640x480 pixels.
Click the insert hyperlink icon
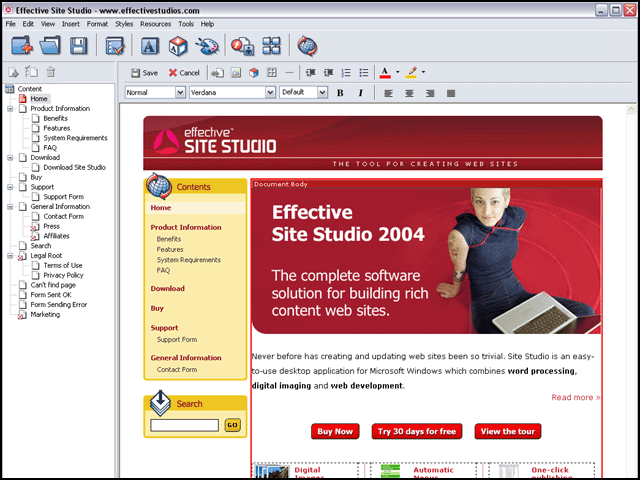click(218, 73)
